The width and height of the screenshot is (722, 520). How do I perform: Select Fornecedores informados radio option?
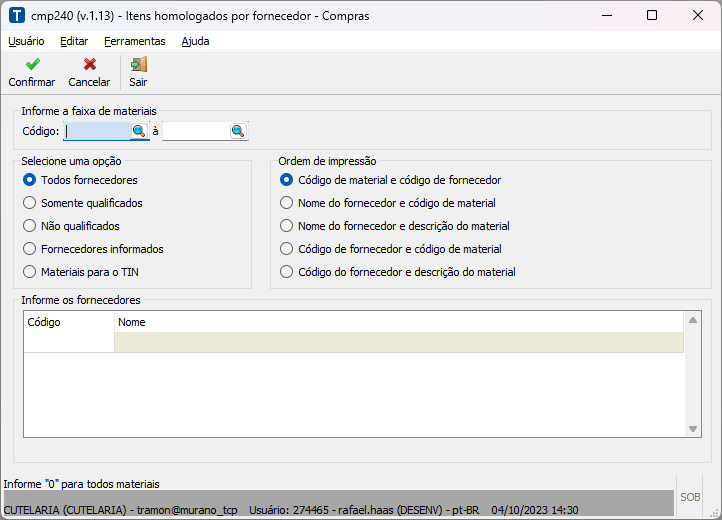click(30, 249)
